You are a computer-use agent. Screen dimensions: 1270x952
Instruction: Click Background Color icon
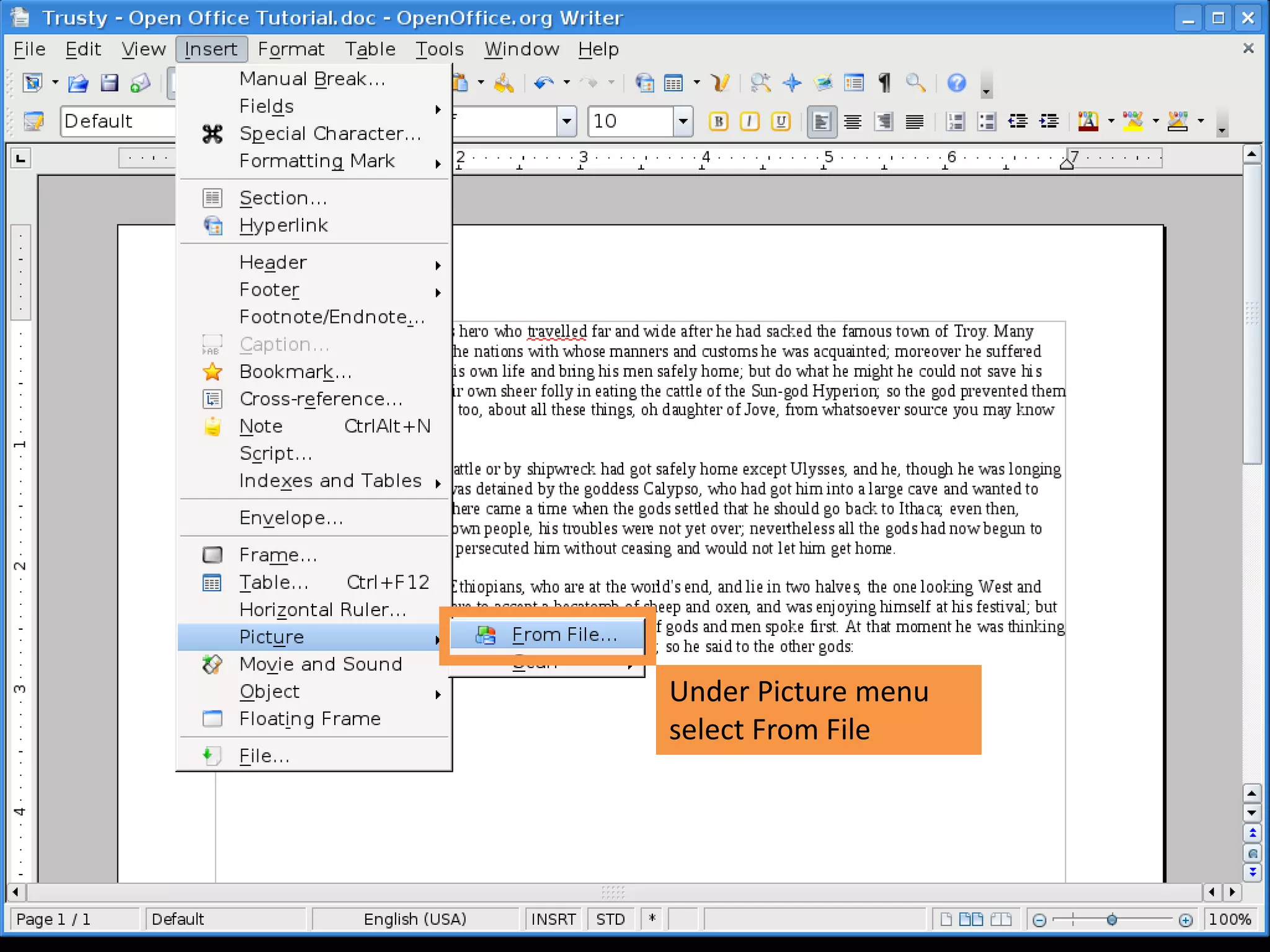(x=1178, y=121)
